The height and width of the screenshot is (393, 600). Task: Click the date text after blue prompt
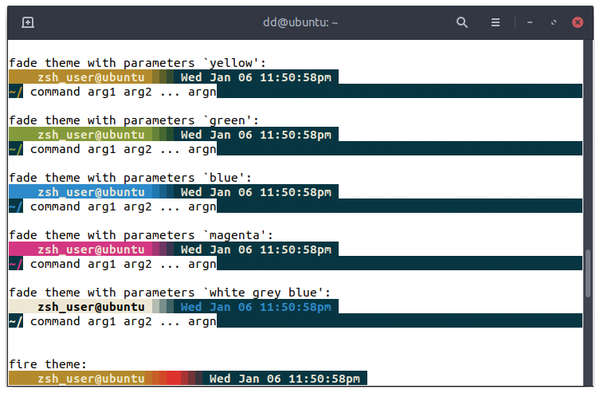tap(256, 192)
